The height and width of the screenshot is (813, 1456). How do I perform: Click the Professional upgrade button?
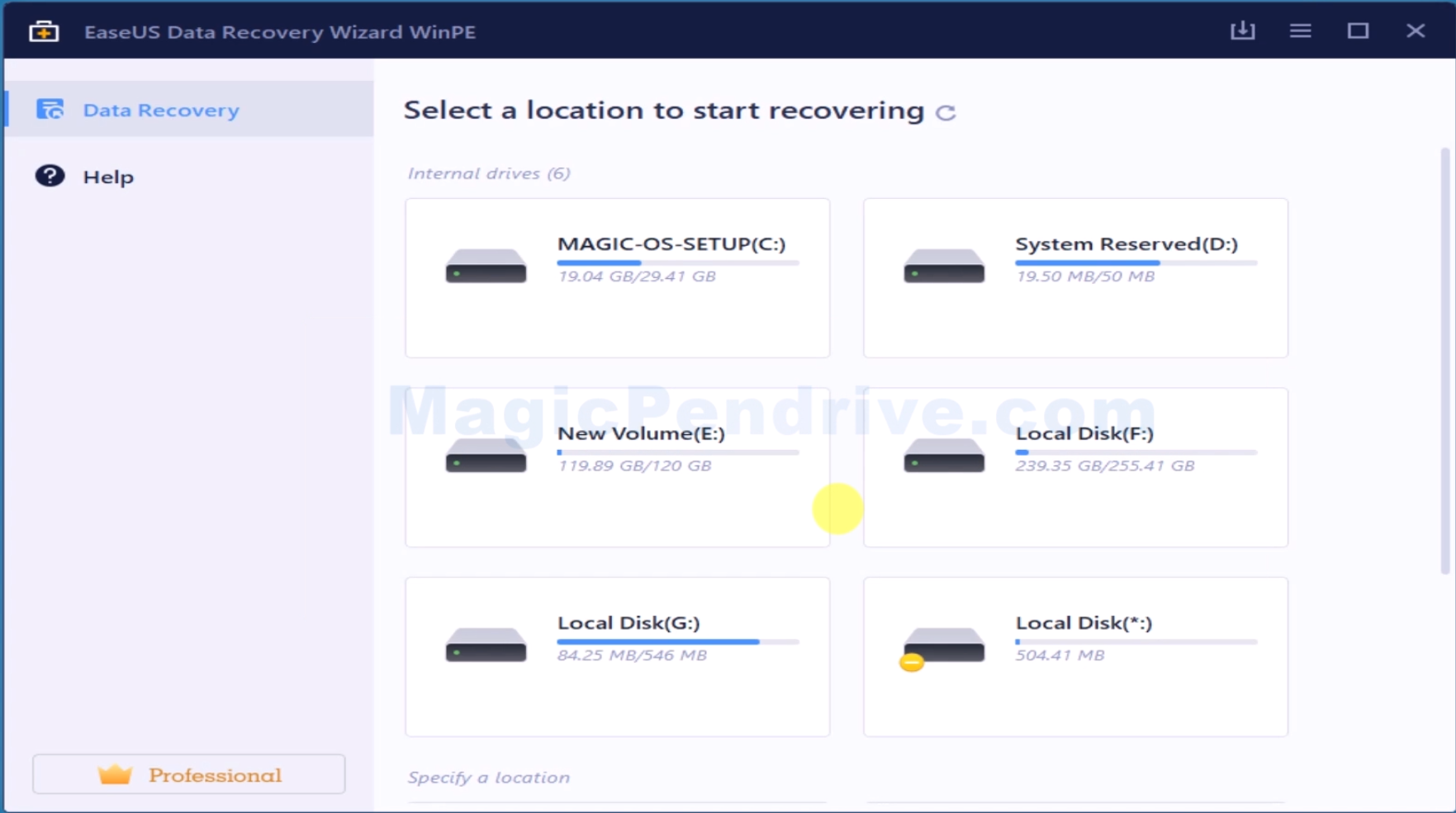(x=189, y=774)
